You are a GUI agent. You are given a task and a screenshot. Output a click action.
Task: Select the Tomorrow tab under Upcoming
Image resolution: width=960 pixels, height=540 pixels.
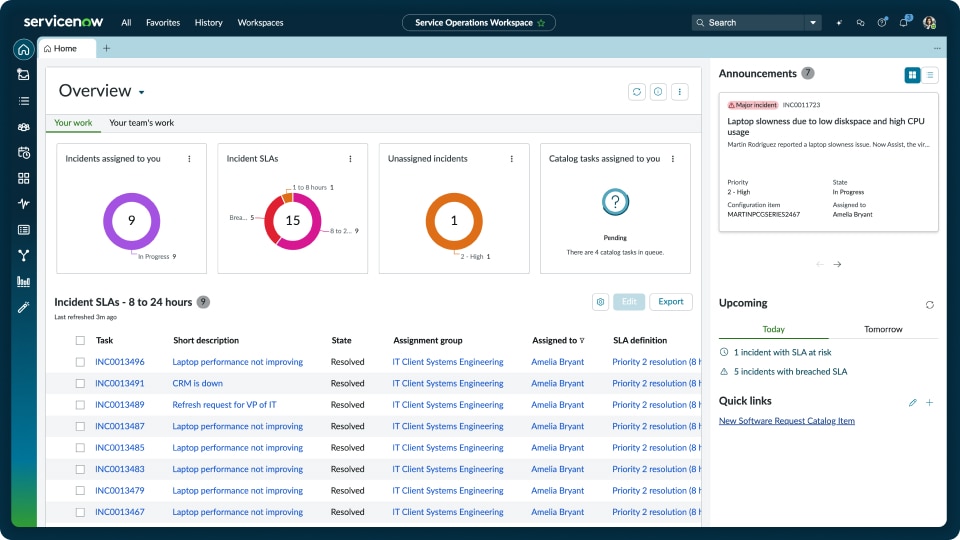coord(883,329)
